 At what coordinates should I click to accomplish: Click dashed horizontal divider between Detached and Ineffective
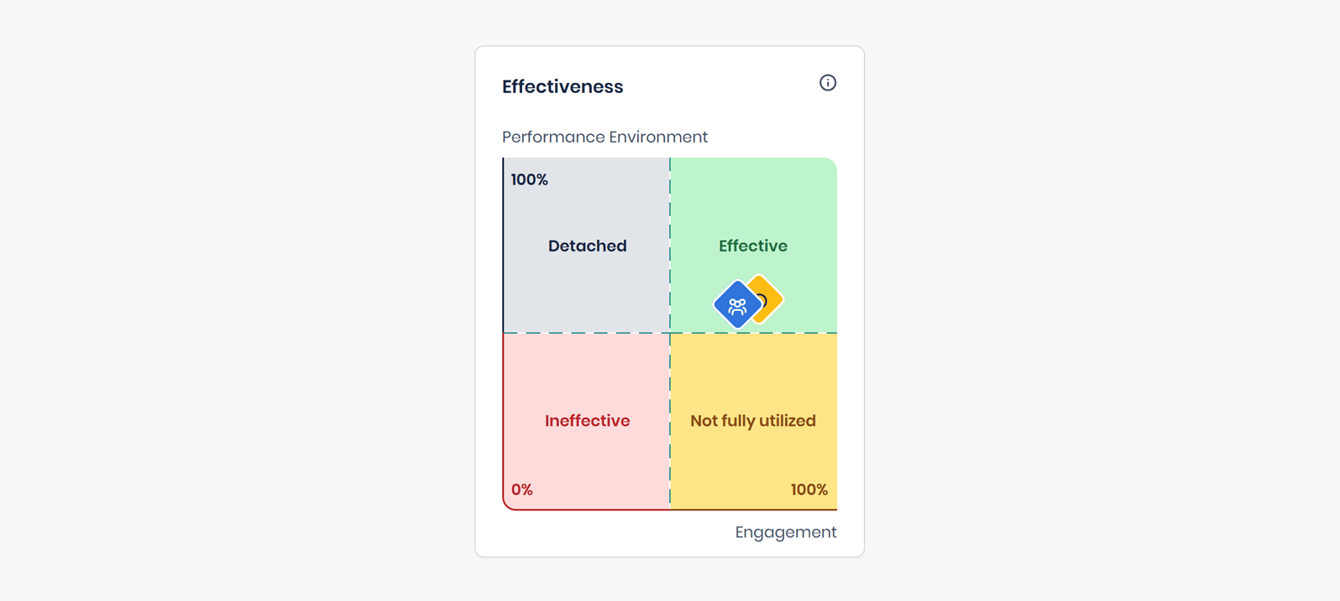pos(587,333)
